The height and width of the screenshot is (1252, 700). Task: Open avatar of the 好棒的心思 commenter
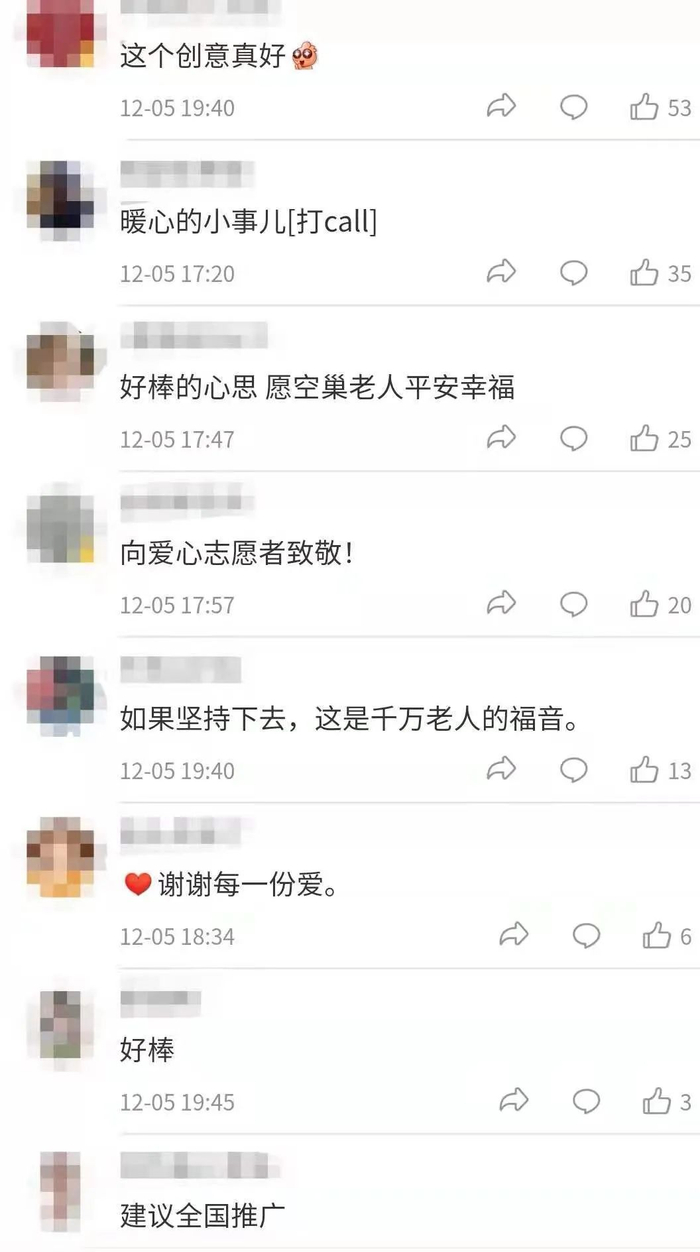[60, 358]
